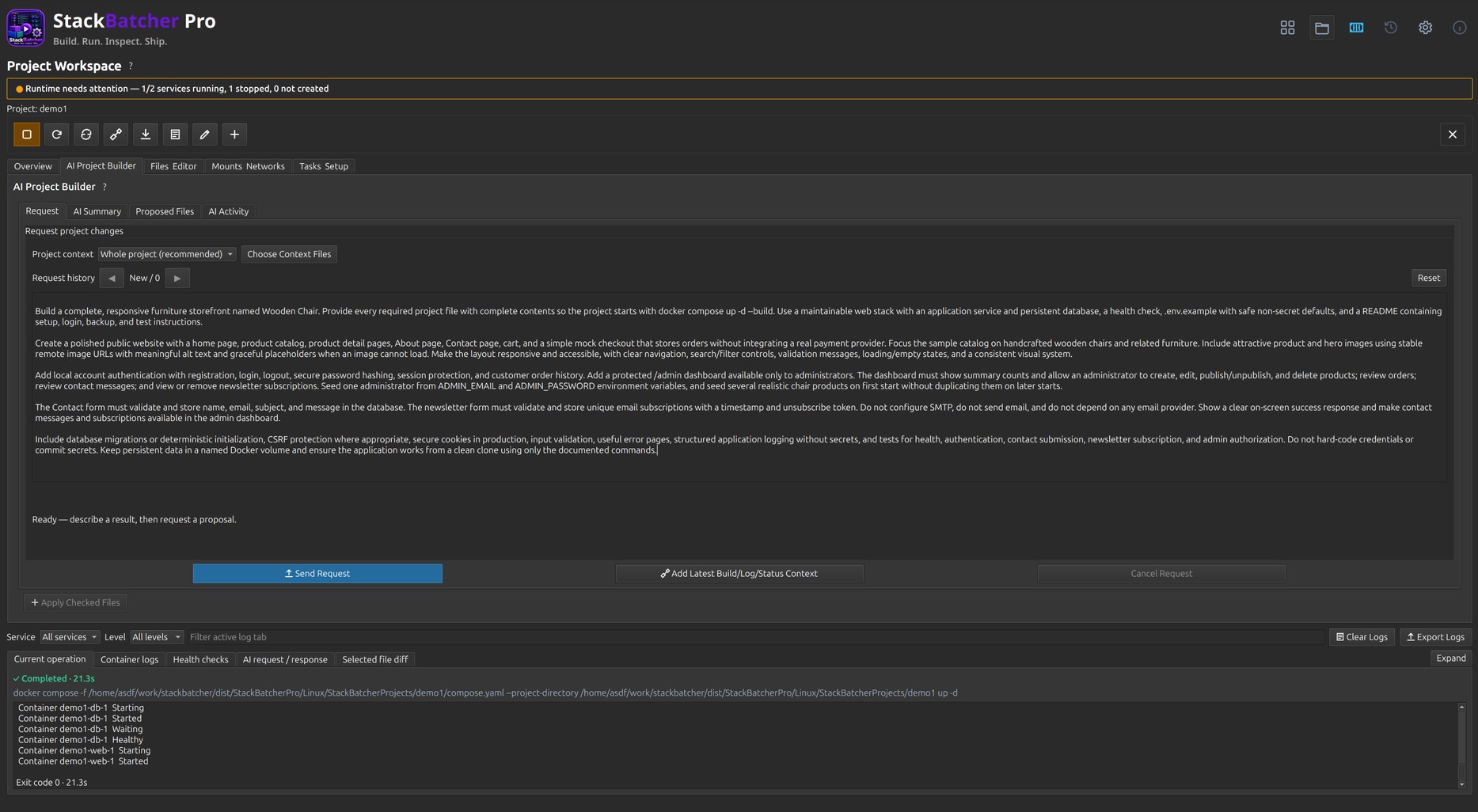Open the Container logs tab
Screen dimensions: 1478x812
click(129, 659)
